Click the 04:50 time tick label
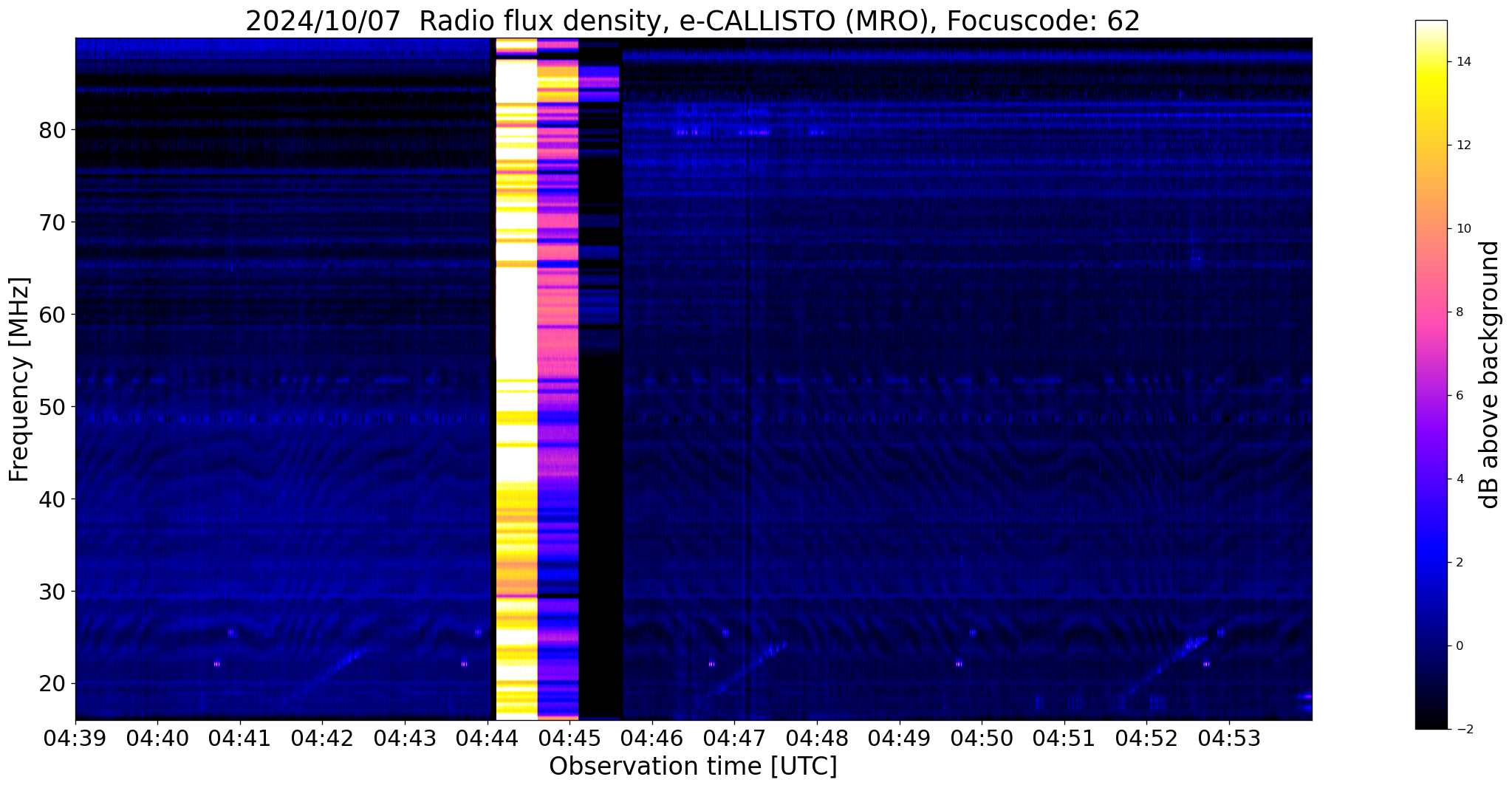This screenshot has width=1512, height=788. pyautogui.click(x=982, y=738)
